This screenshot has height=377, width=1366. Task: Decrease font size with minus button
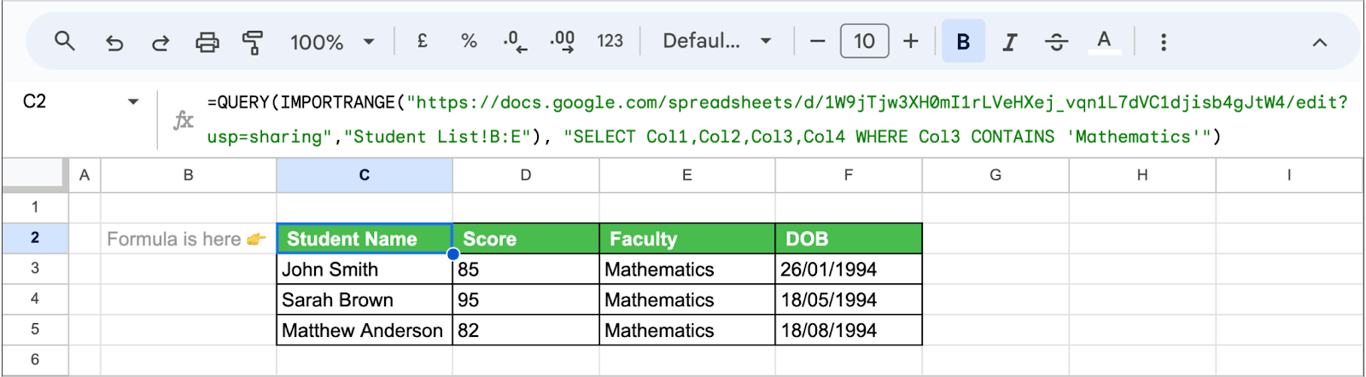(817, 42)
